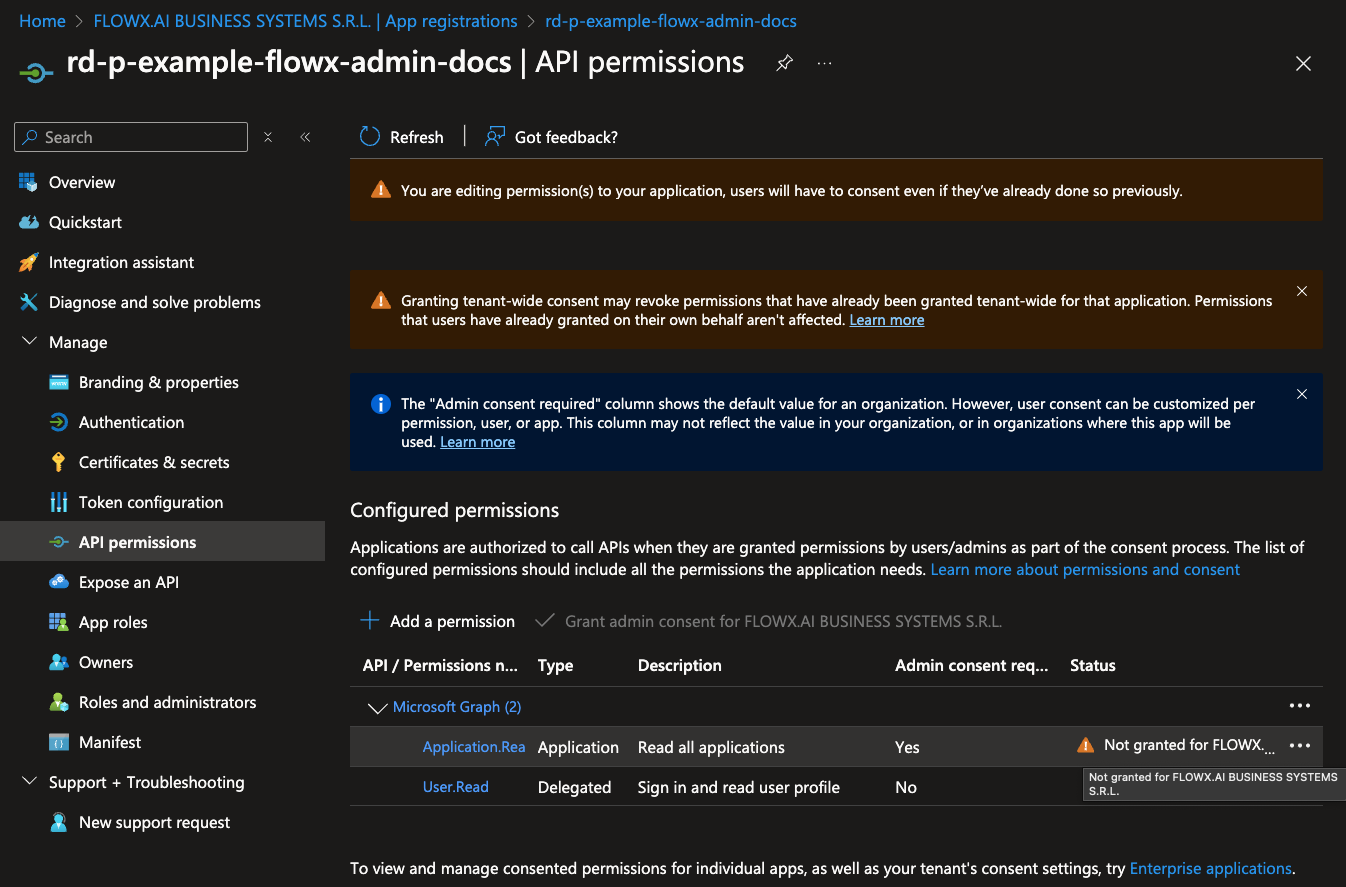Click the Quickstart cloud icon
The width and height of the screenshot is (1346, 887).
point(28,222)
